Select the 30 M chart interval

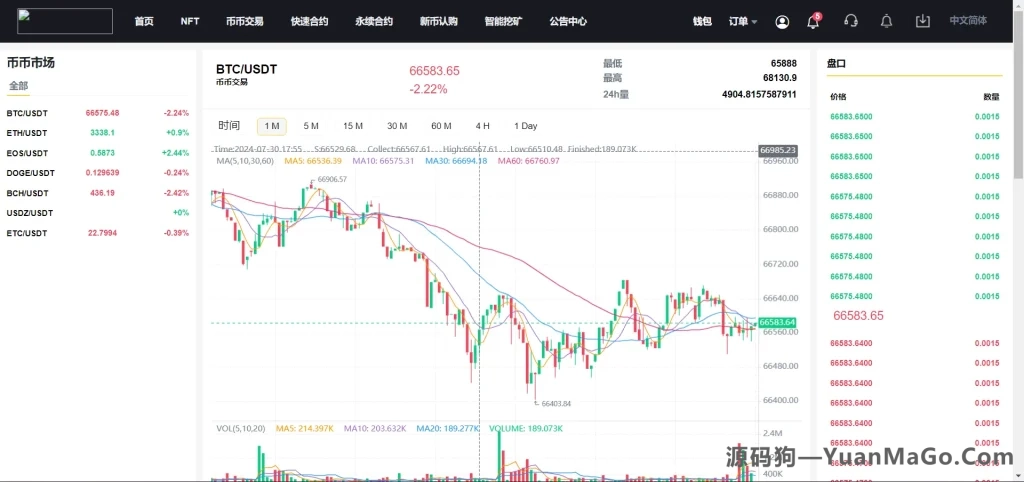[397, 126]
